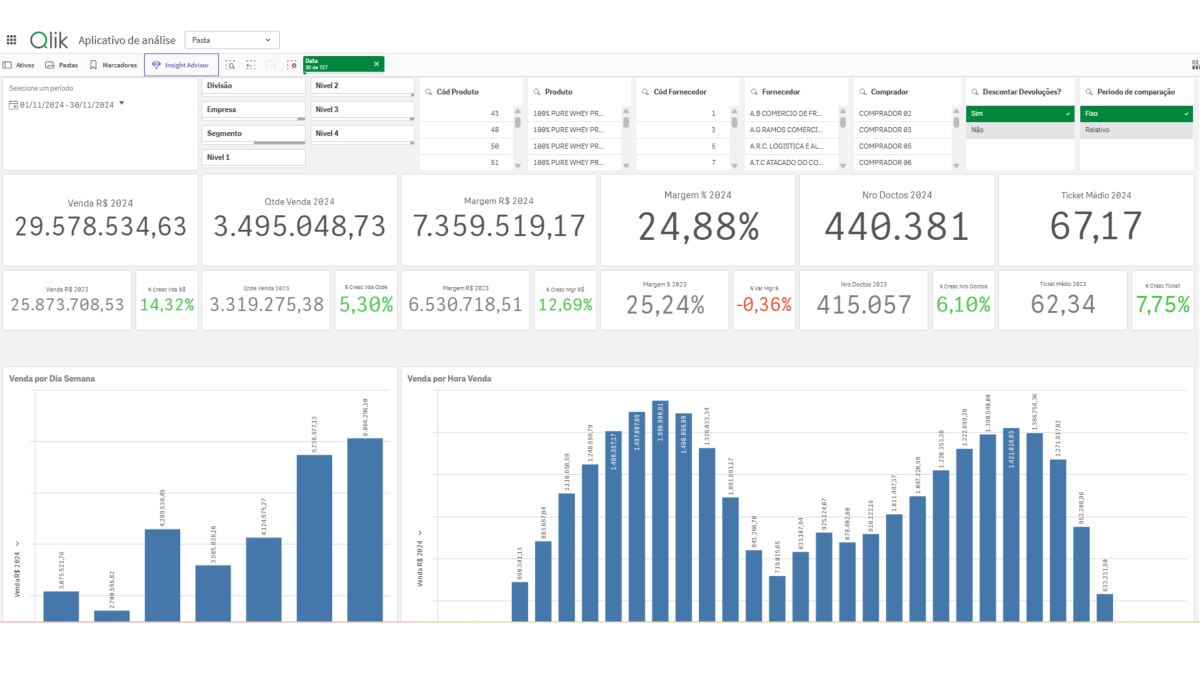Viewport: 1200px width, 675px height.
Task: Expand the date range period picker
Action: (x=121, y=103)
